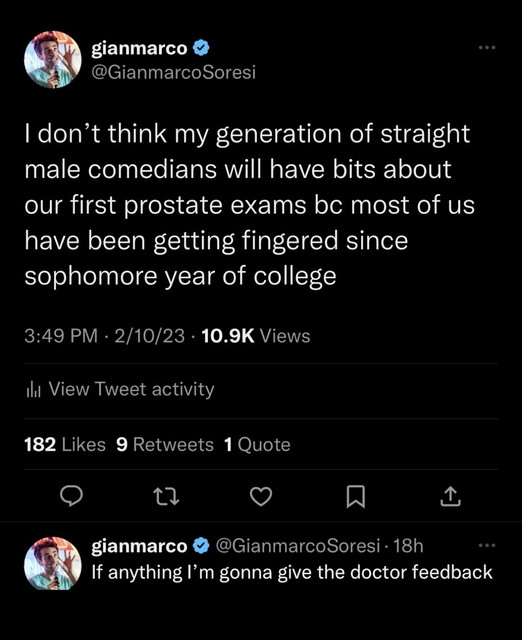This screenshot has height=640, width=522.
Task: Click the bar chart analytics icon
Action: click(x=33, y=390)
